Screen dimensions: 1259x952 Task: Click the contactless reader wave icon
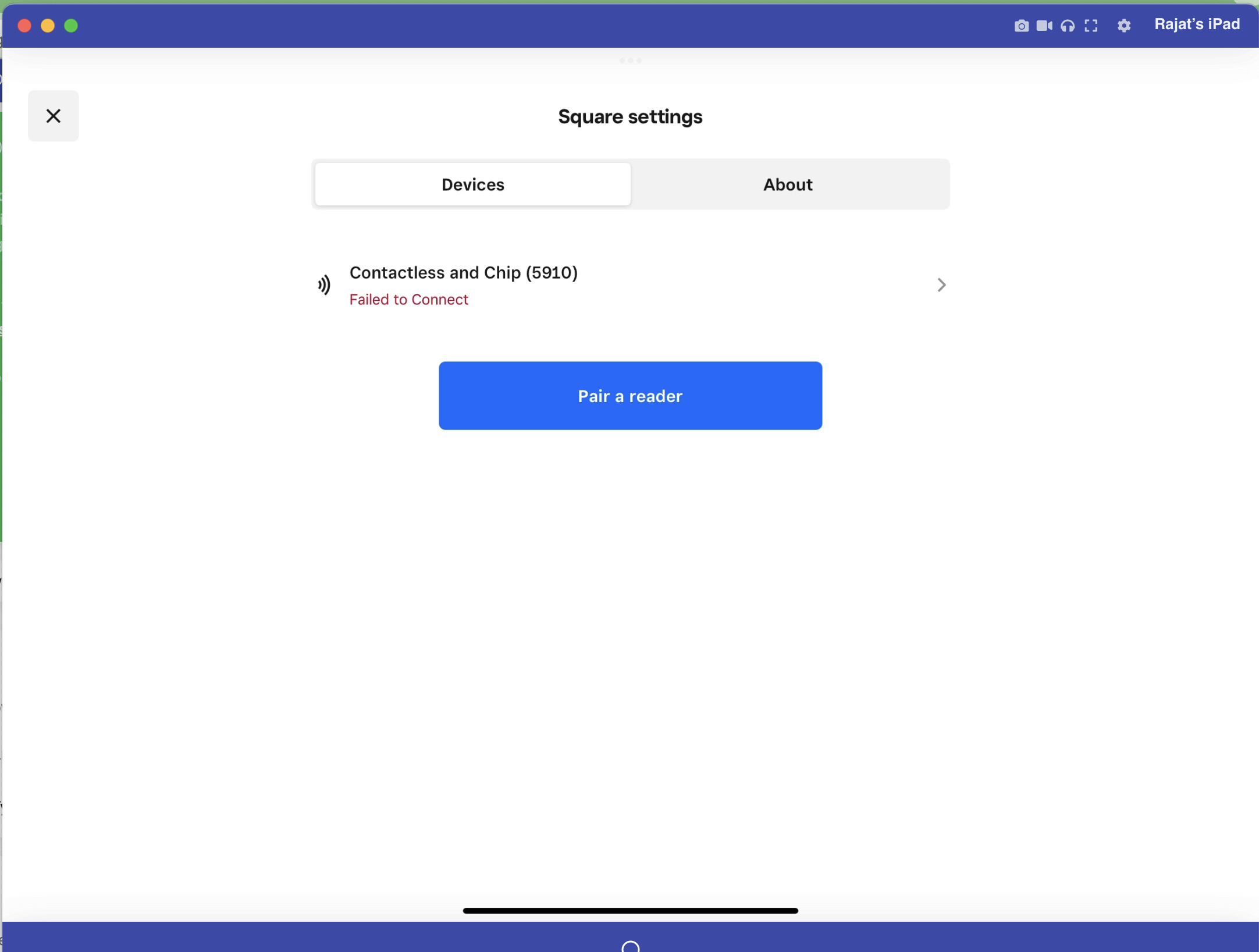coord(324,285)
